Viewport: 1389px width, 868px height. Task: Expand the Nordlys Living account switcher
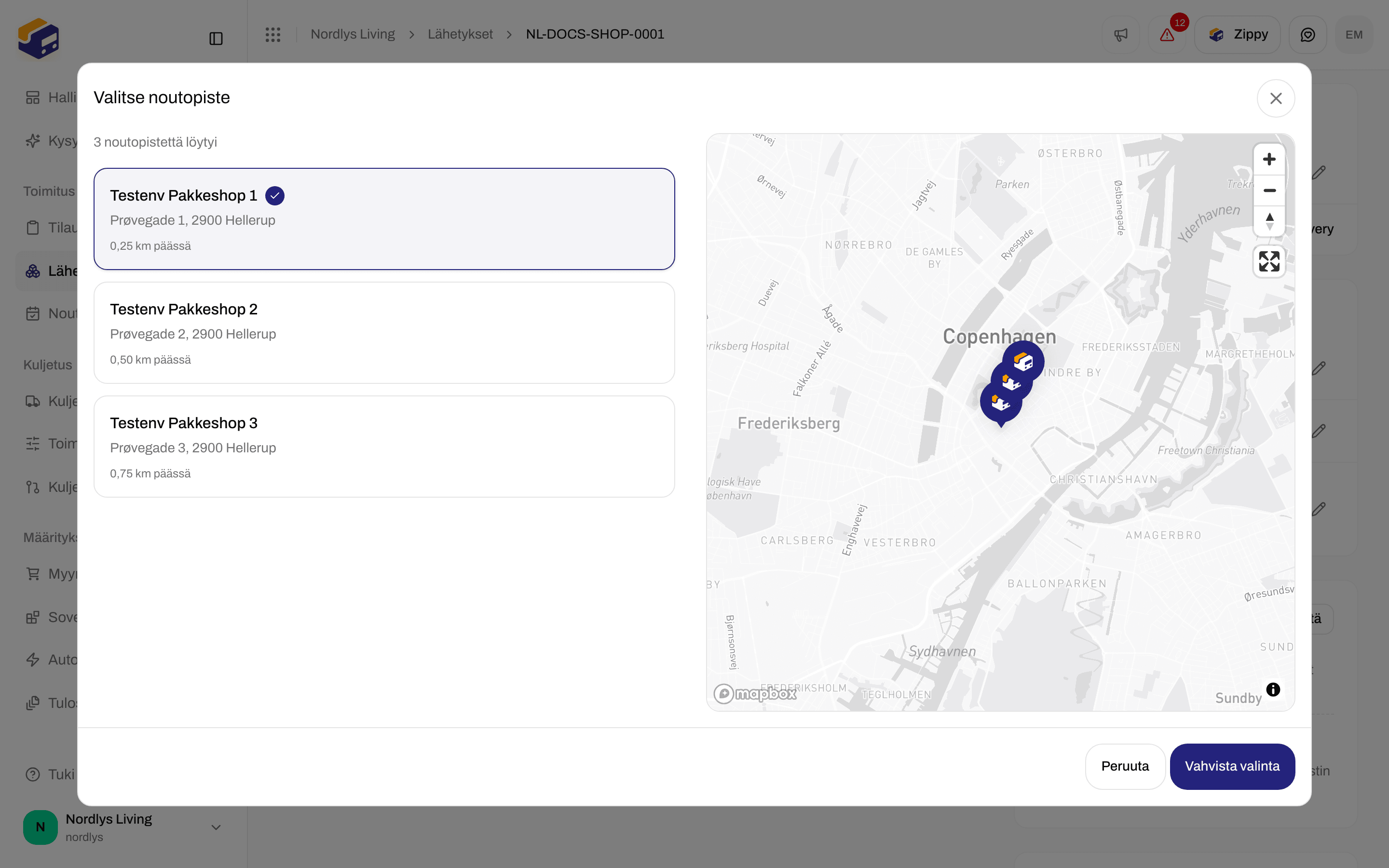coord(123,827)
